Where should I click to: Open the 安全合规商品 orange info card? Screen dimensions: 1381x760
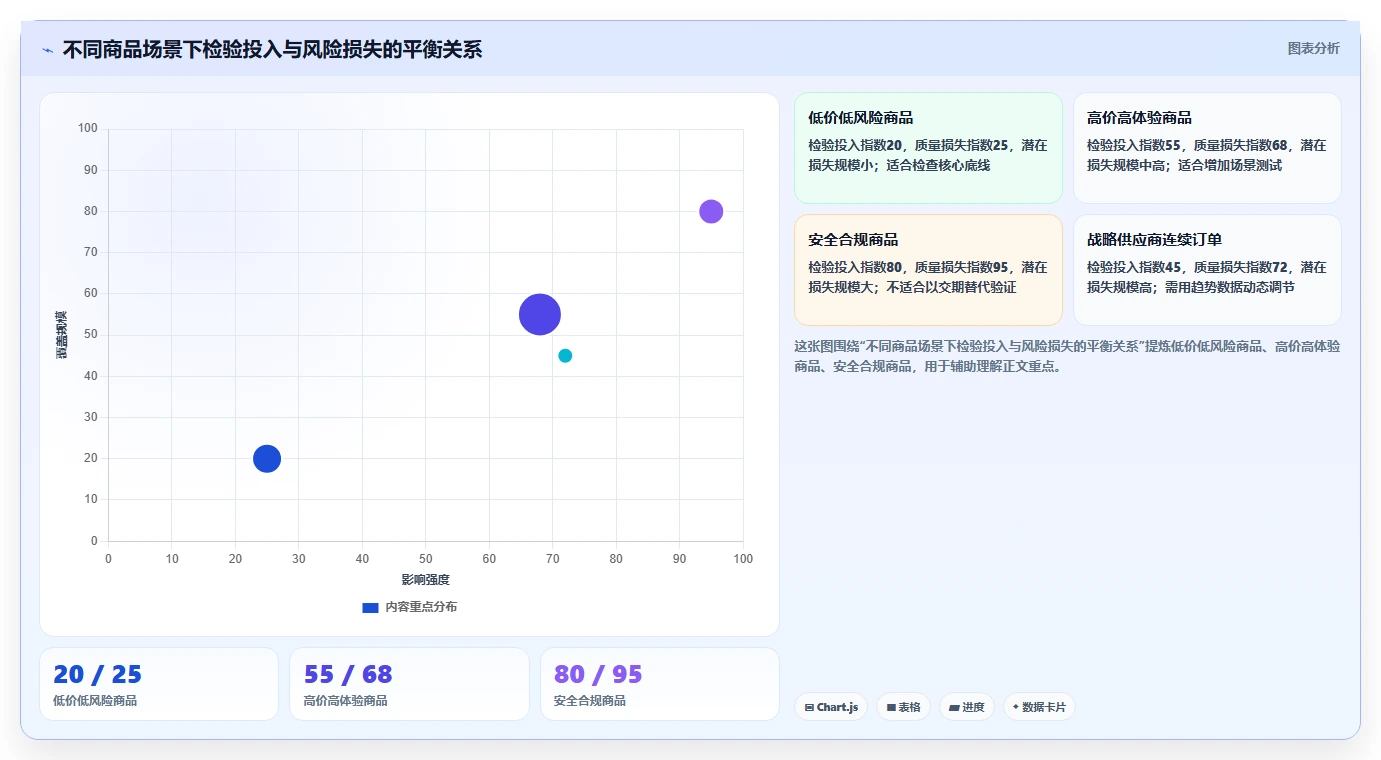click(x=928, y=270)
